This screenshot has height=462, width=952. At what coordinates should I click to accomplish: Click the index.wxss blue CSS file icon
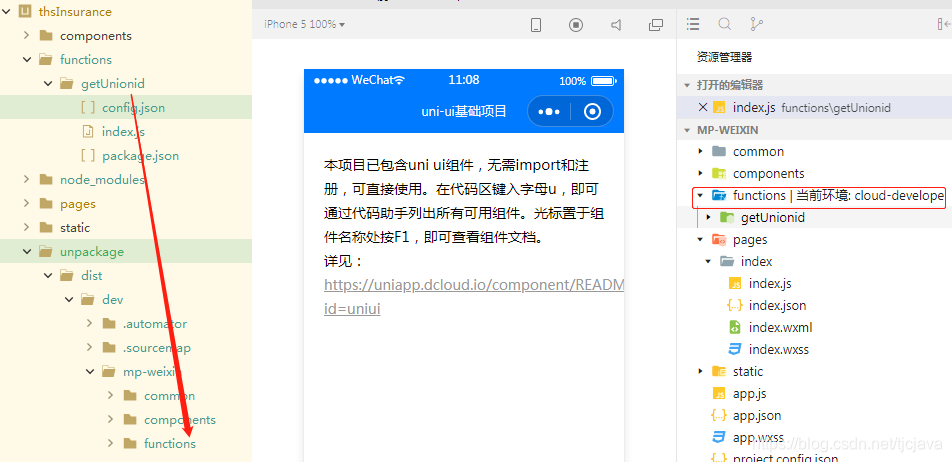point(735,350)
